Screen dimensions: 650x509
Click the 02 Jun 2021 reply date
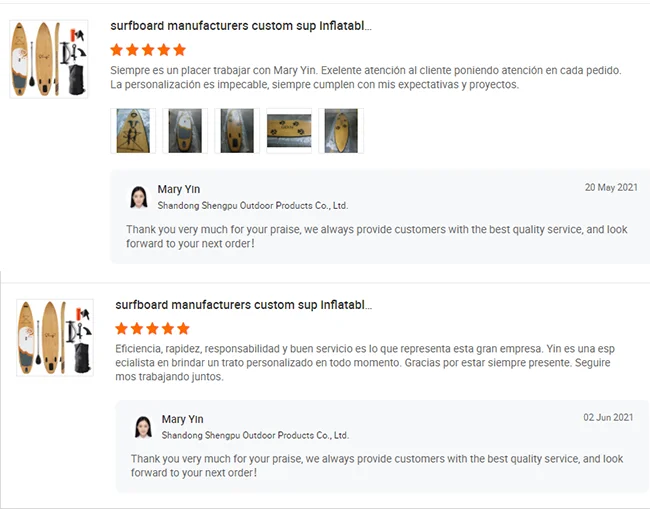tap(608, 417)
